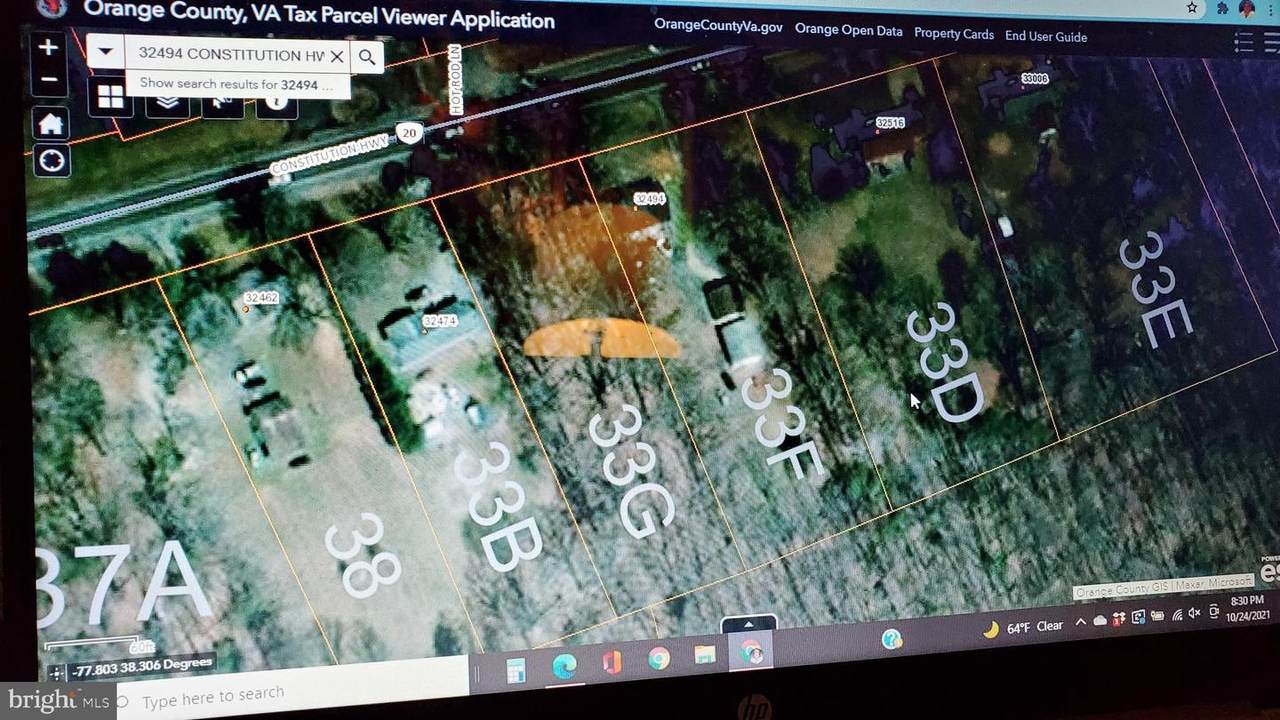The height and width of the screenshot is (720, 1280).
Task: Open End User Guide link
Action: (1046, 36)
